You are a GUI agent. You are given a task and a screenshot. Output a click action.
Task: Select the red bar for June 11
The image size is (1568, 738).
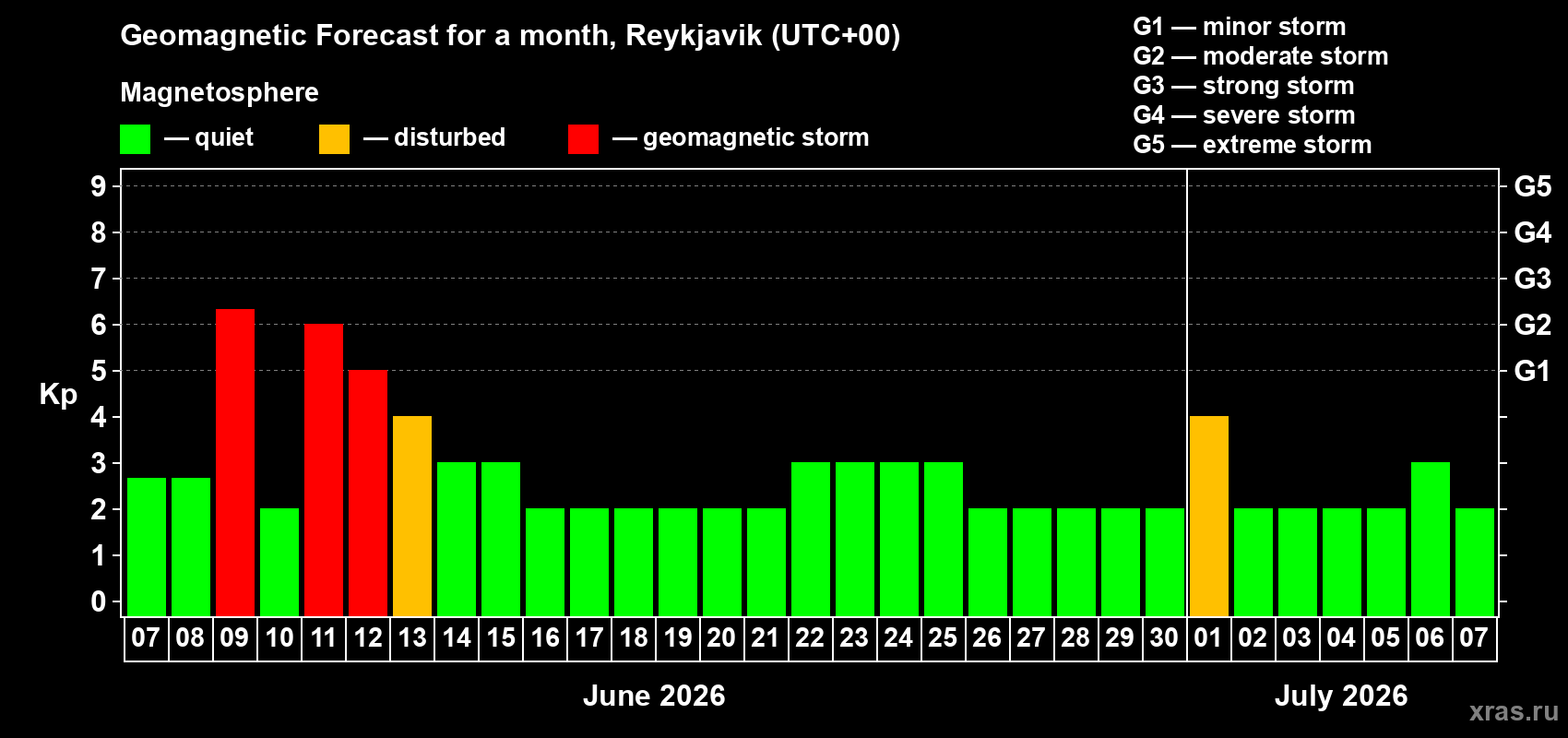click(324, 470)
